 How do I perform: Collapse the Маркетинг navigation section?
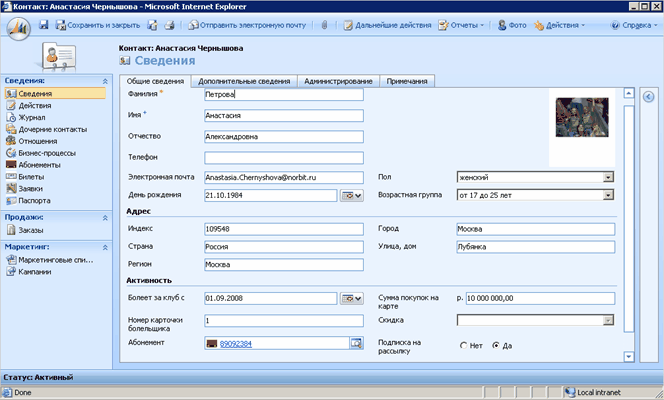point(105,247)
